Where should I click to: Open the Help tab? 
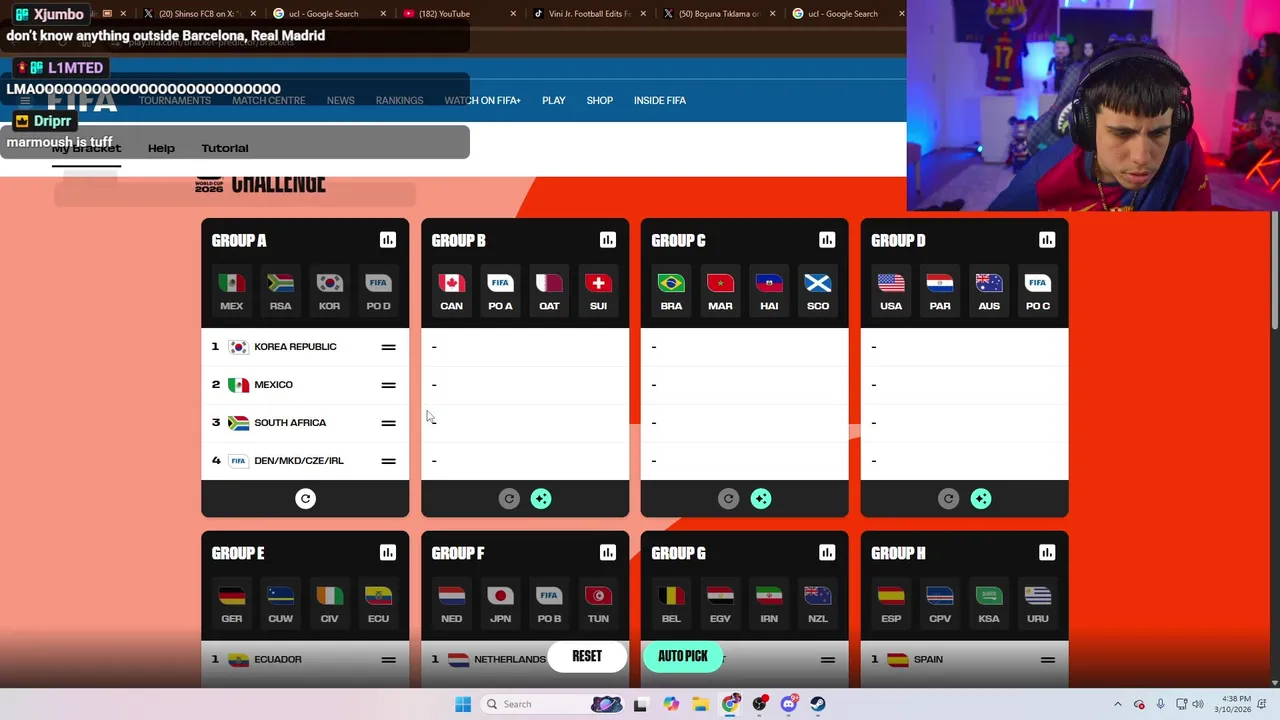[161, 148]
